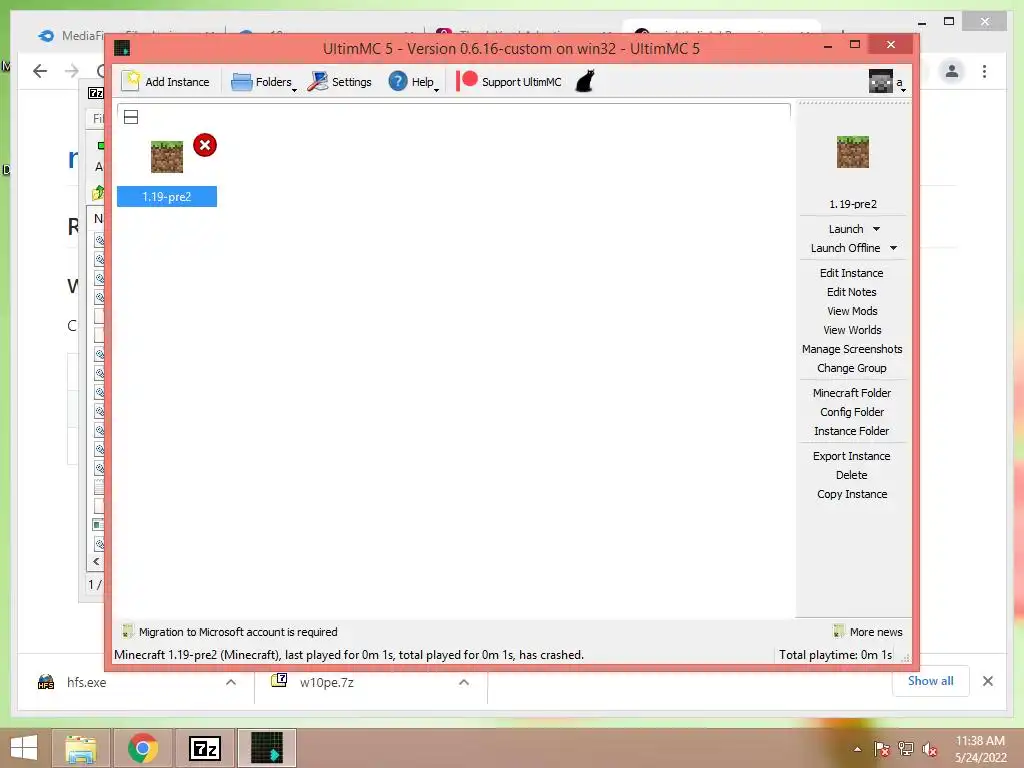Click Chrome back arrow button

(40, 71)
